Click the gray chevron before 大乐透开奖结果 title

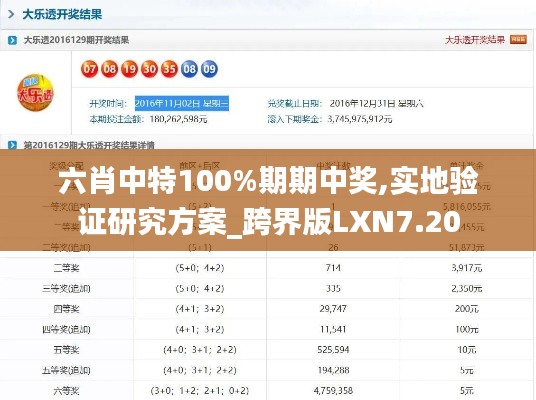(x=11, y=14)
